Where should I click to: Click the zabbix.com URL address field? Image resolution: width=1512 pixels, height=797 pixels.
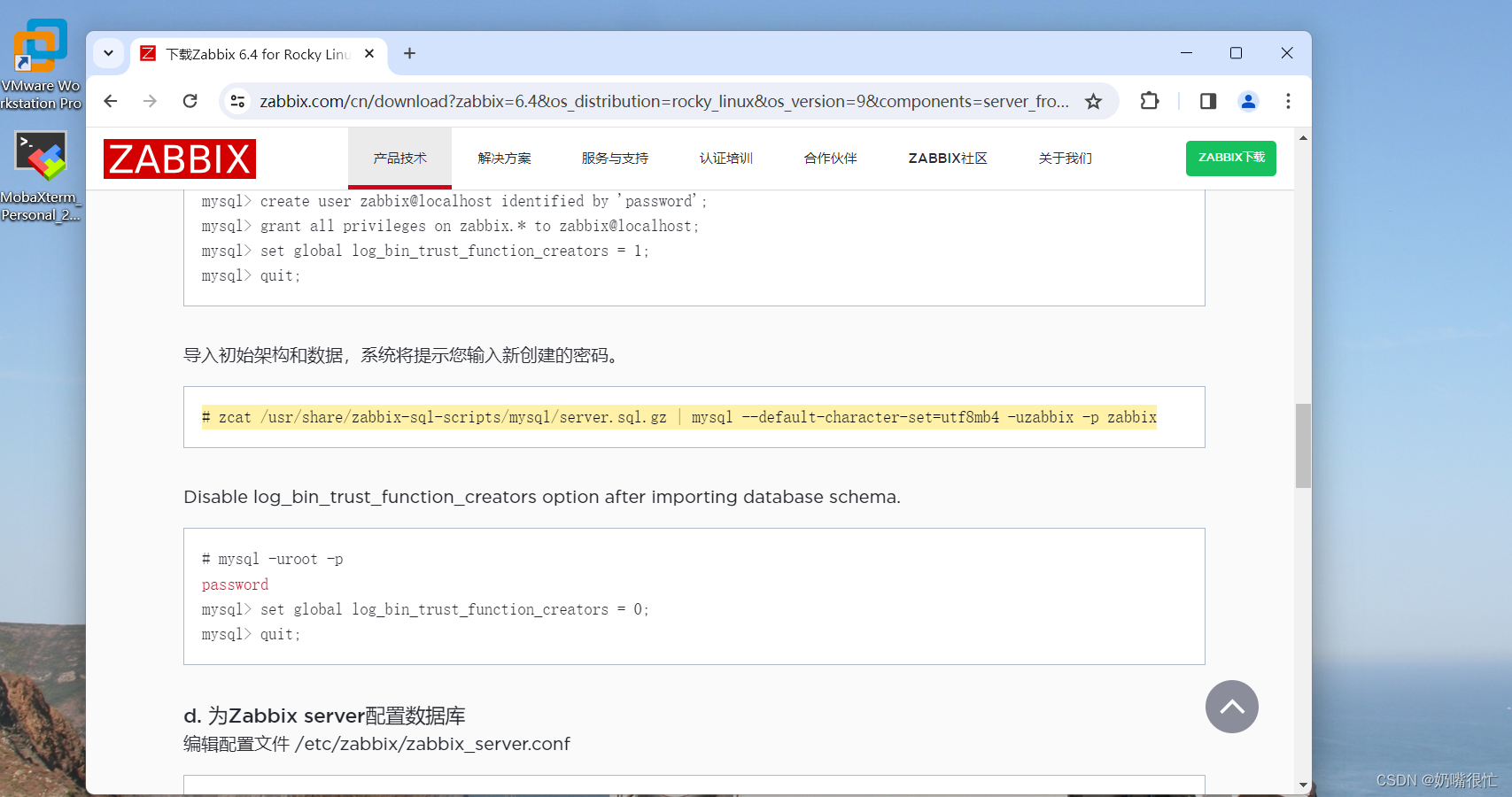pyautogui.click(x=663, y=101)
